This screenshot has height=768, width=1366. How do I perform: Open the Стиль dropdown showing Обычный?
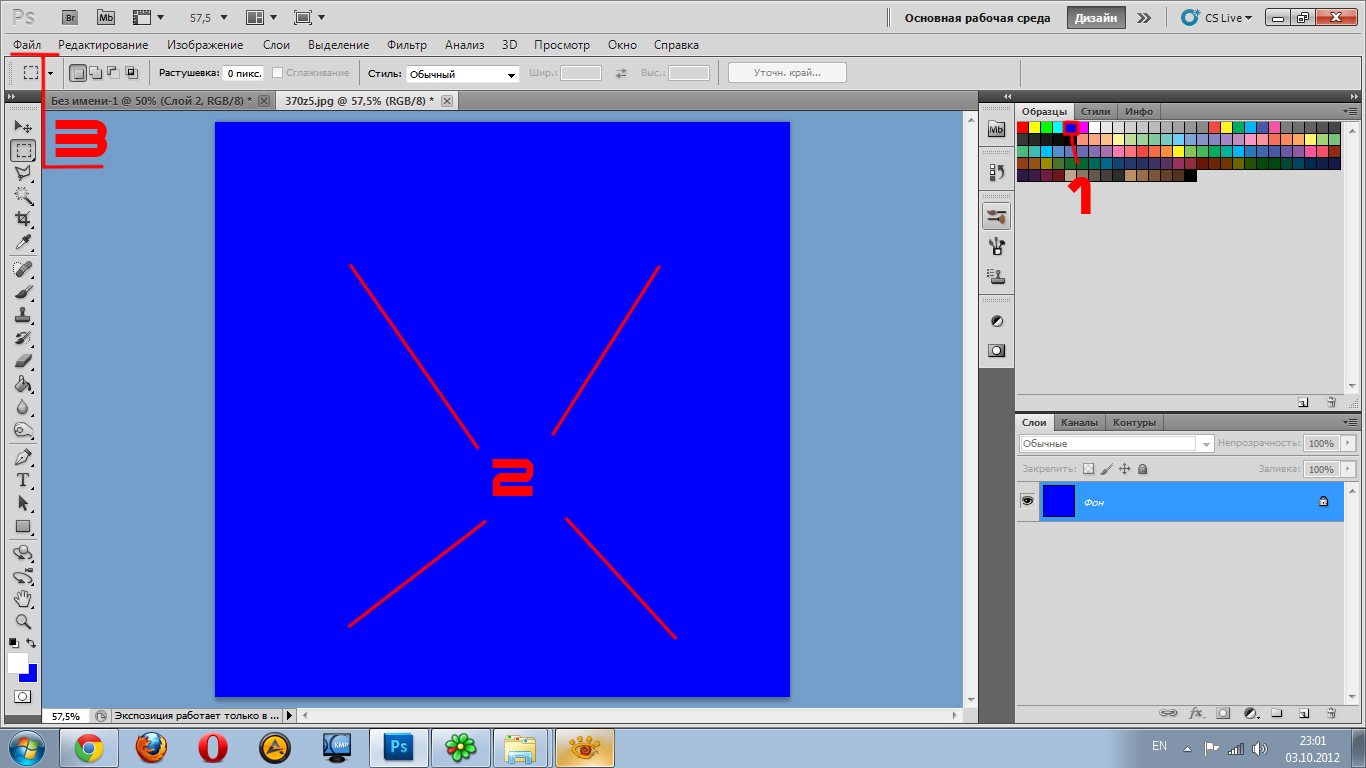pos(463,74)
